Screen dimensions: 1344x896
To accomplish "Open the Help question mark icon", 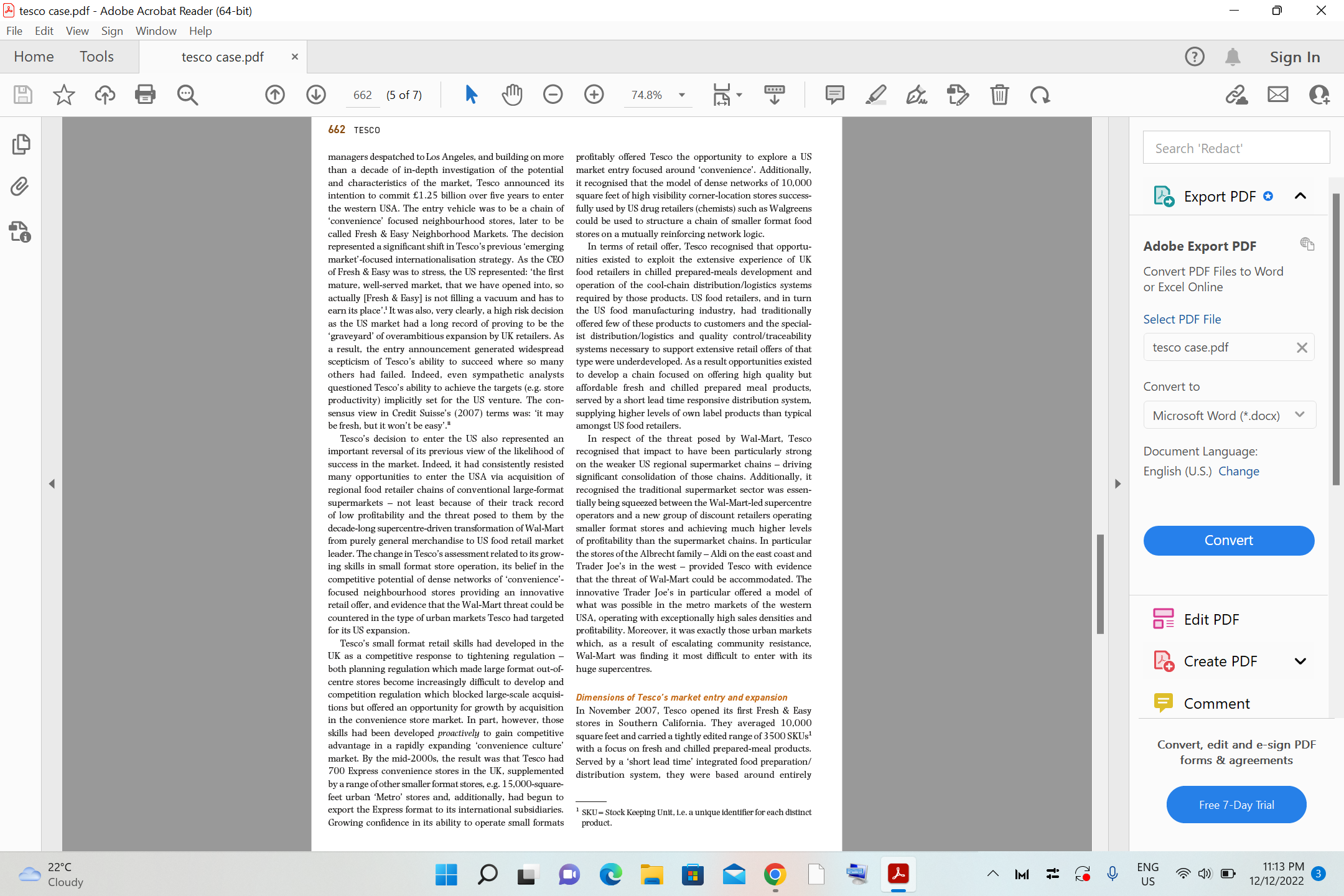I will point(1194,57).
